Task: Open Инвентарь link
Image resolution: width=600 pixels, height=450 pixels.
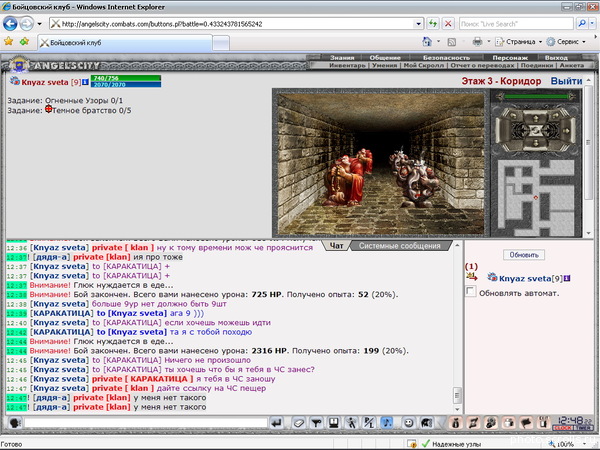Action: pos(347,65)
